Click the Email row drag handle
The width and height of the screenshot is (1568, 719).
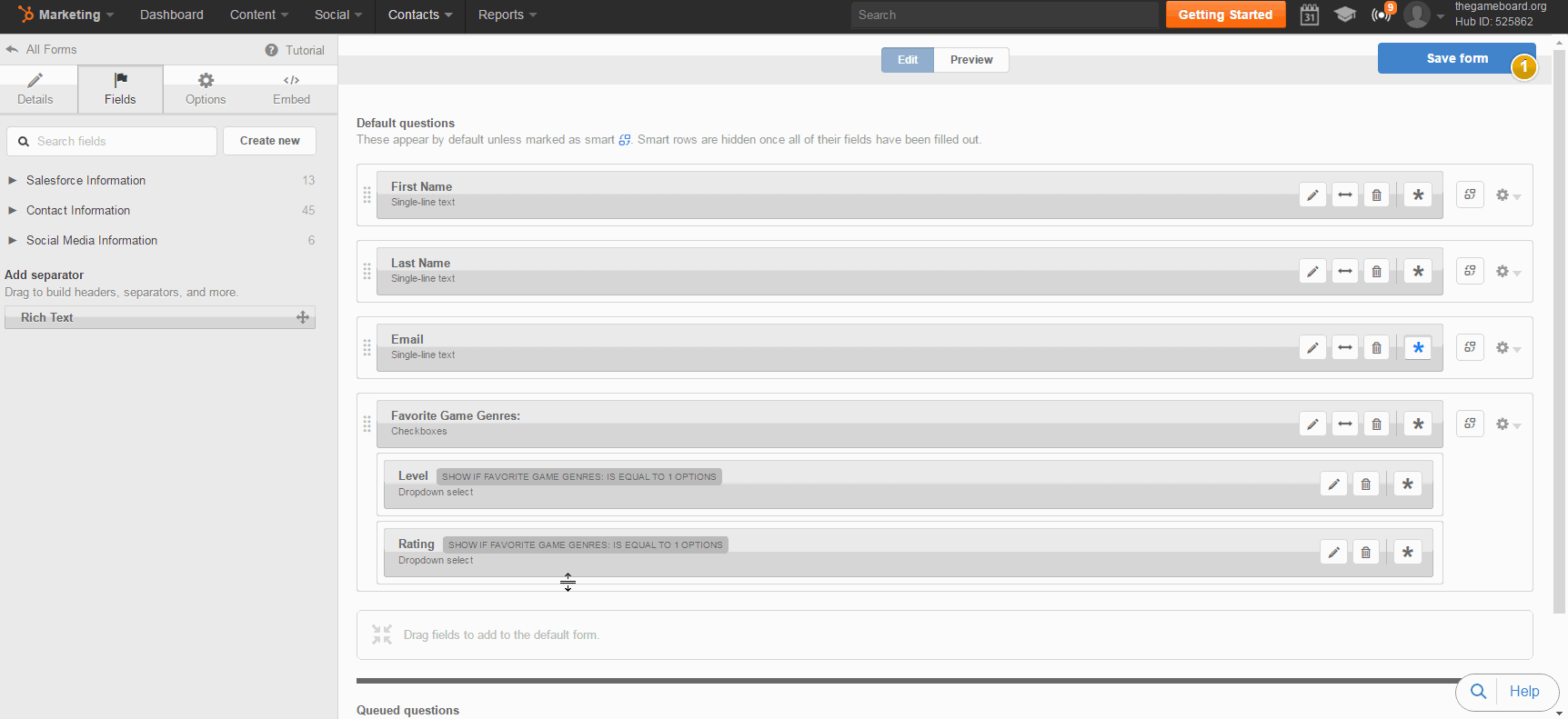(367, 348)
